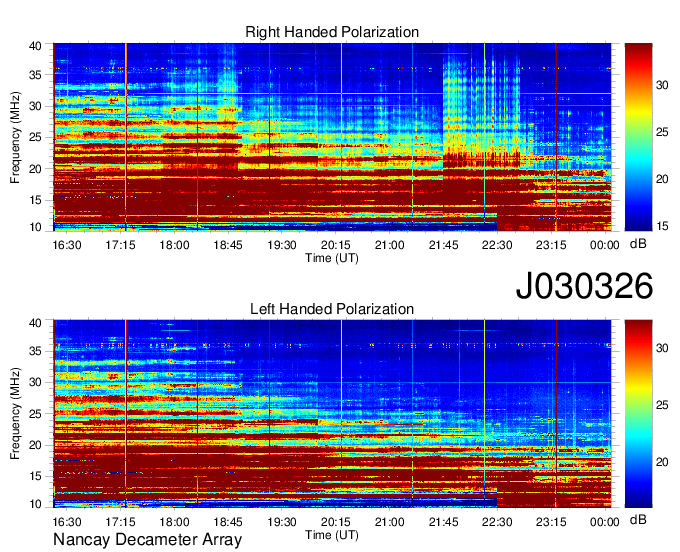The width and height of the screenshot is (680, 552).
Task: Select 21:45 time tick under left-handed plot
Action: click(443, 522)
